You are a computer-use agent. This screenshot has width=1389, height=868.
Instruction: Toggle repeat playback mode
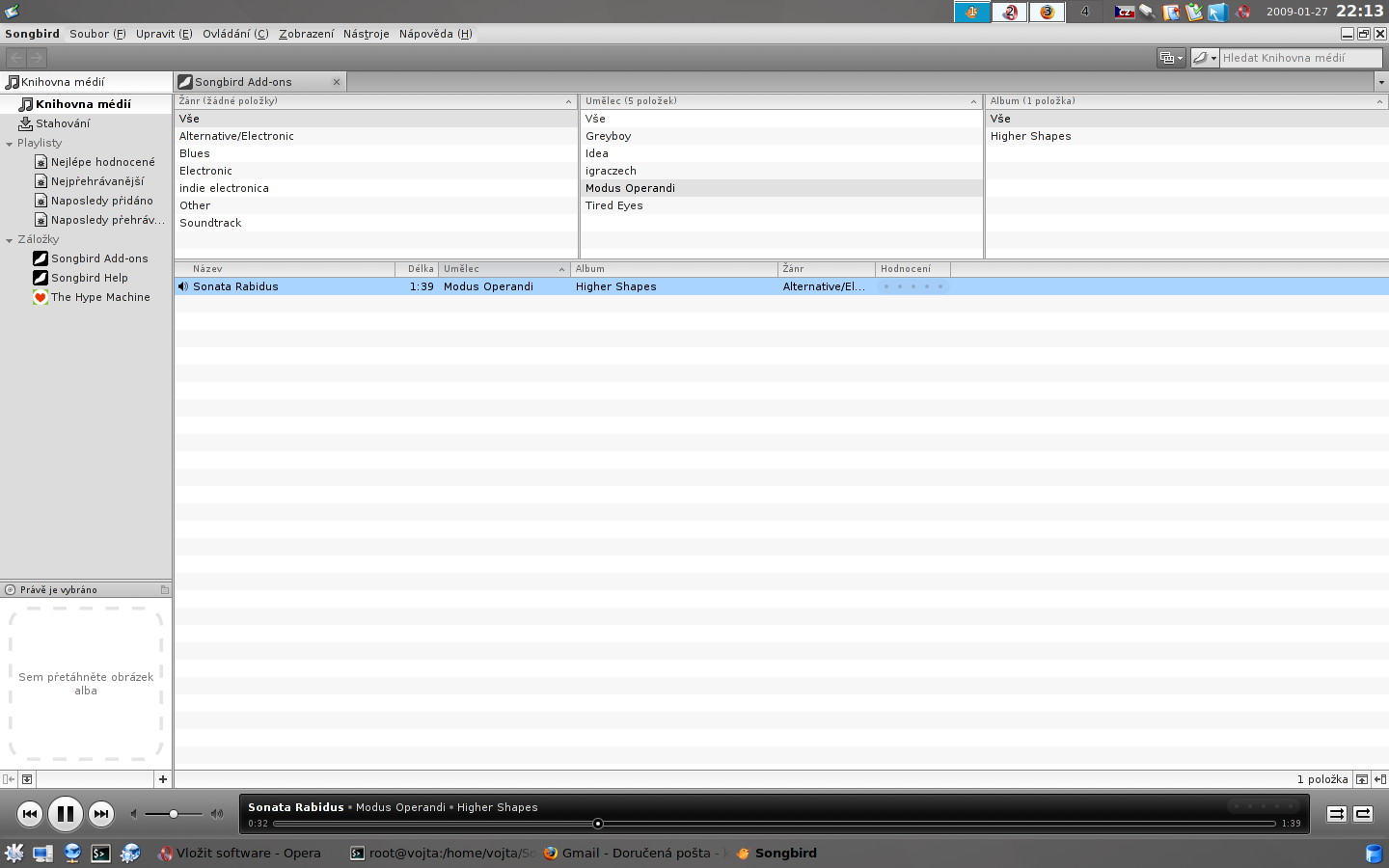click(x=1363, y=814)
